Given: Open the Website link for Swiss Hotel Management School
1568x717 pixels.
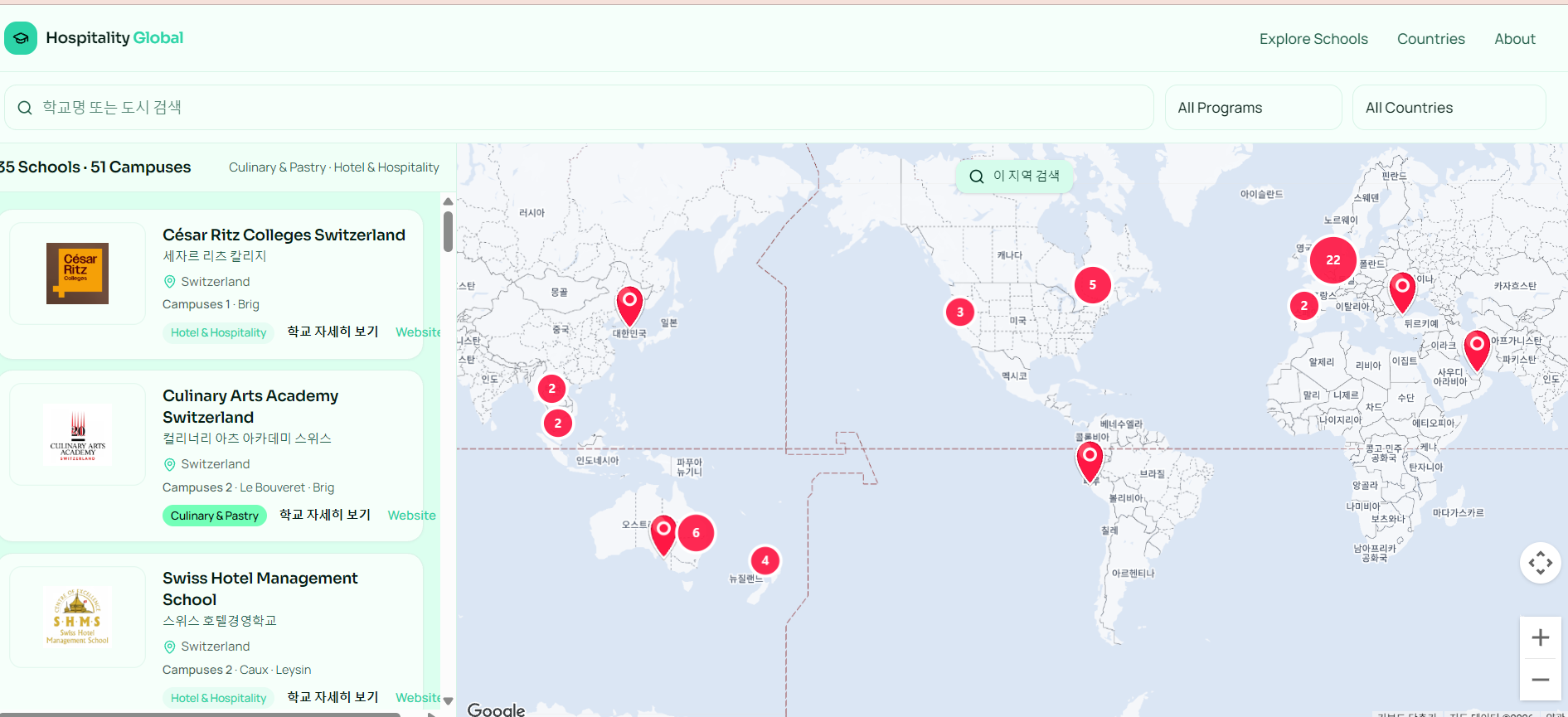Looking at the screenshot, I should point(418,698).
